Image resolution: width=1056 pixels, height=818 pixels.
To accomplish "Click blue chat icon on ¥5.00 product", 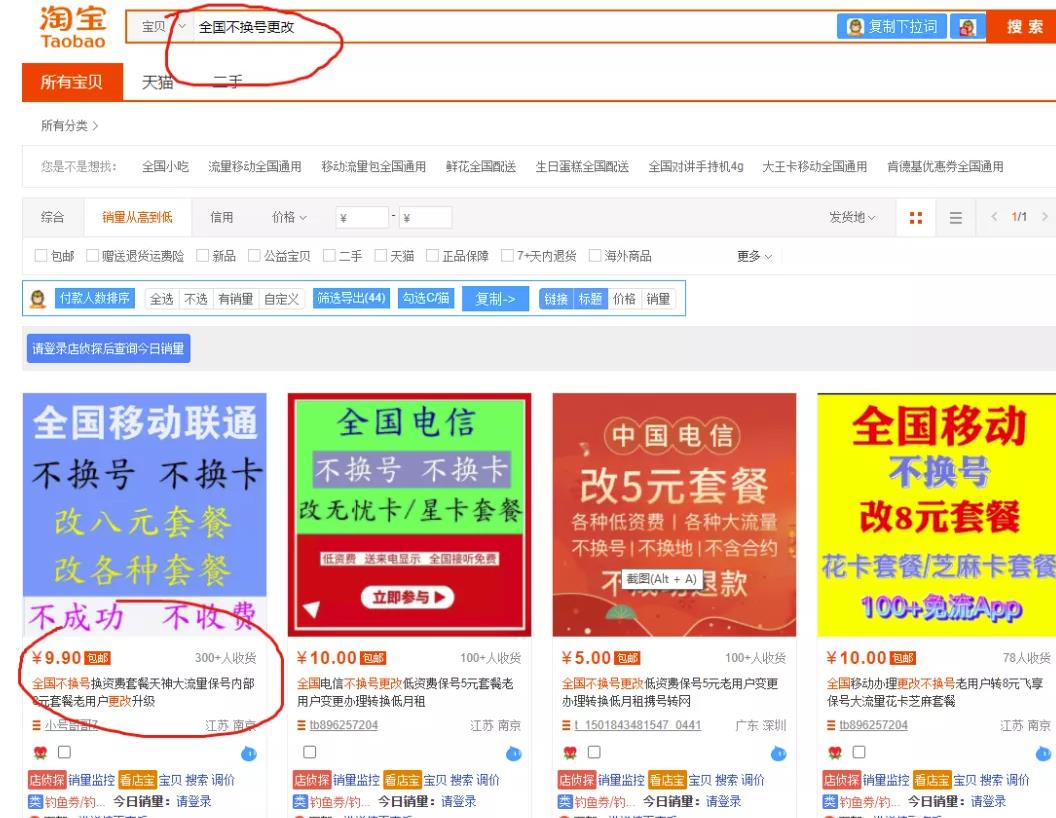I will tap(779, 753).
